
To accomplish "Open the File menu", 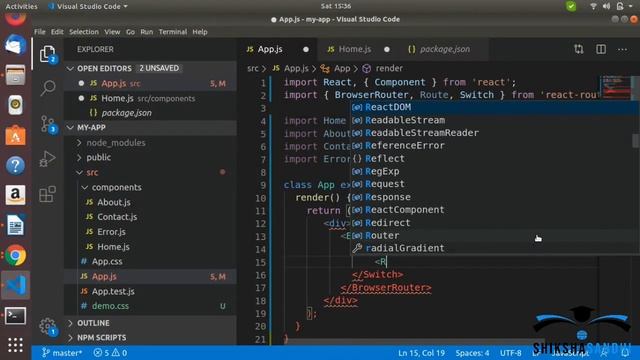I will click(40, 32).
